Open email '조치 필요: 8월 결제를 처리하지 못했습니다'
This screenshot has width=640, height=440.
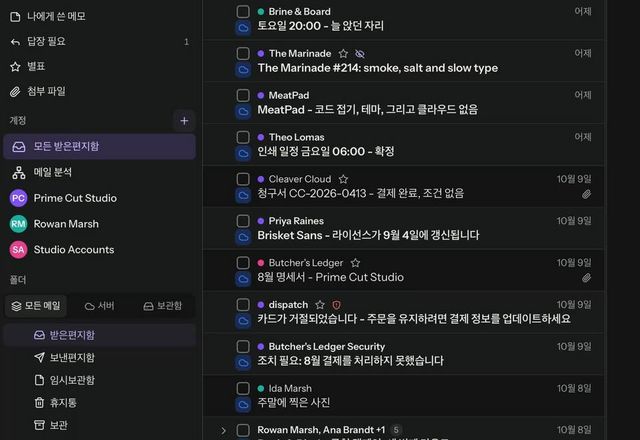pyautogui.click(x=350, y=361)
